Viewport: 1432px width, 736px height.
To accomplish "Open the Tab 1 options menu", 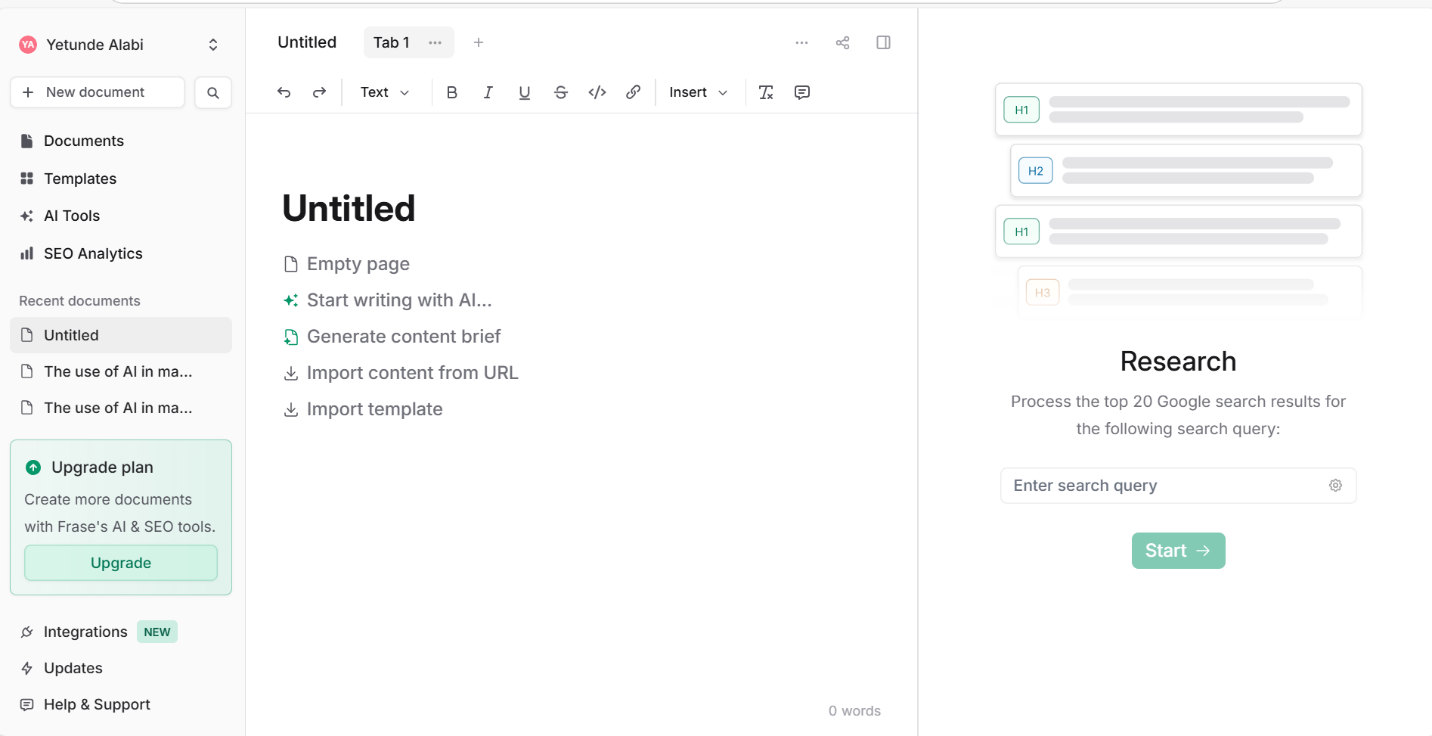I will coord(435,42).
